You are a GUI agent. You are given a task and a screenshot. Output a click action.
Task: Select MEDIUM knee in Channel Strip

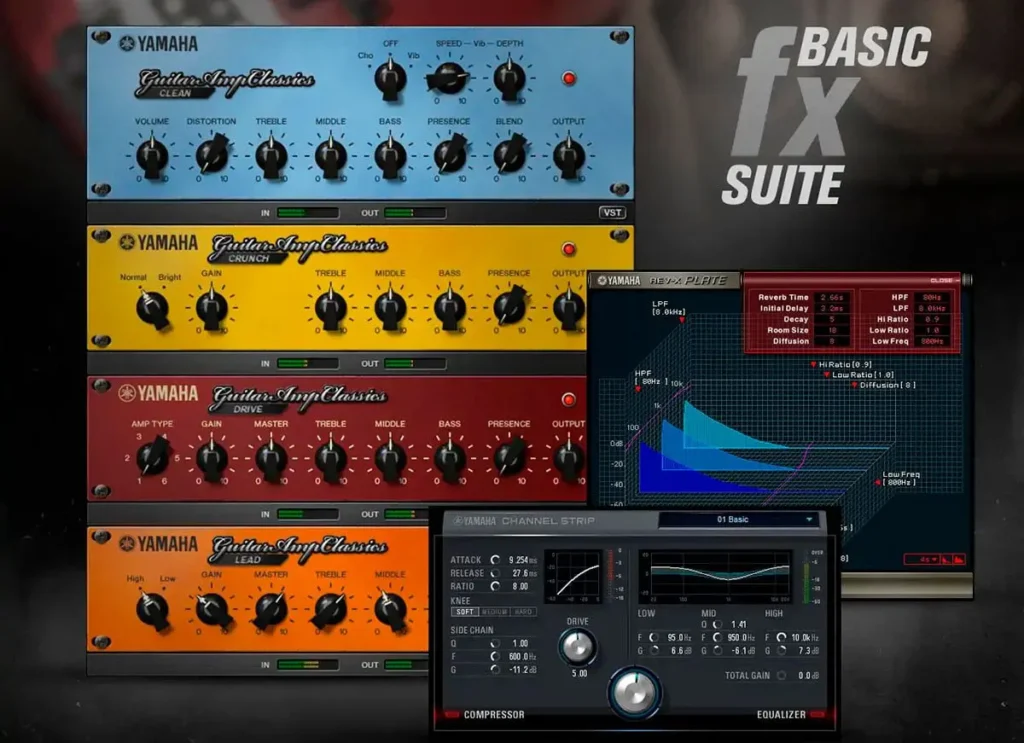(494, 612)
